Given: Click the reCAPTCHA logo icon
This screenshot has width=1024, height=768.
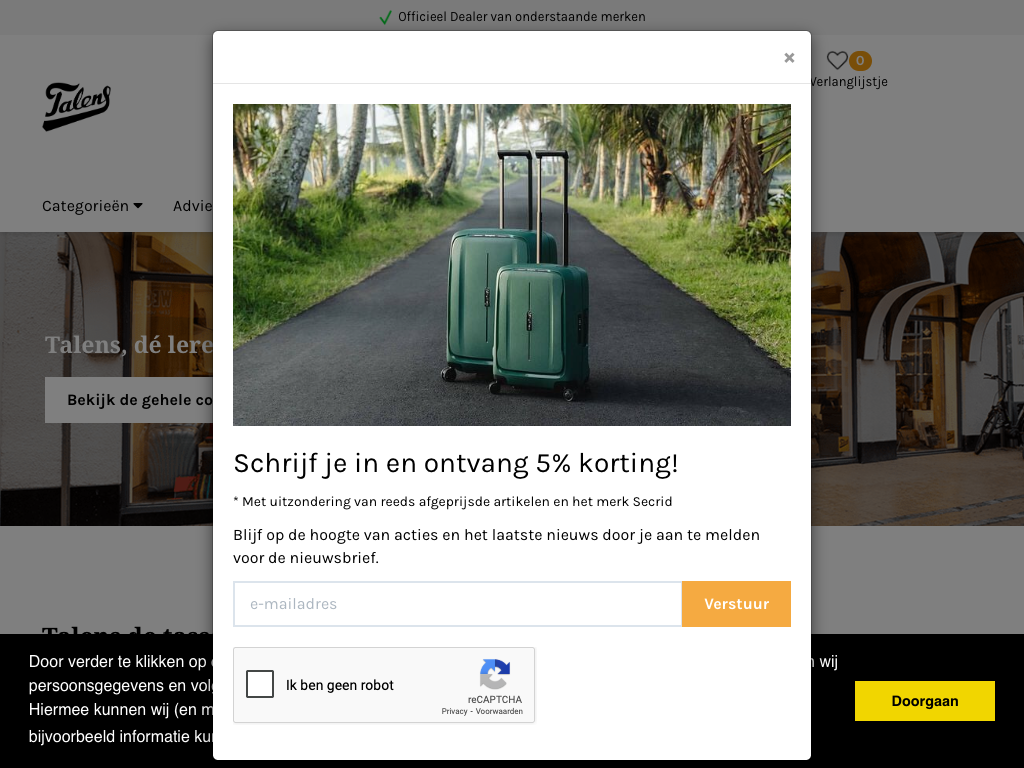Looking at the screenshot, I should [x=495, y=674].
